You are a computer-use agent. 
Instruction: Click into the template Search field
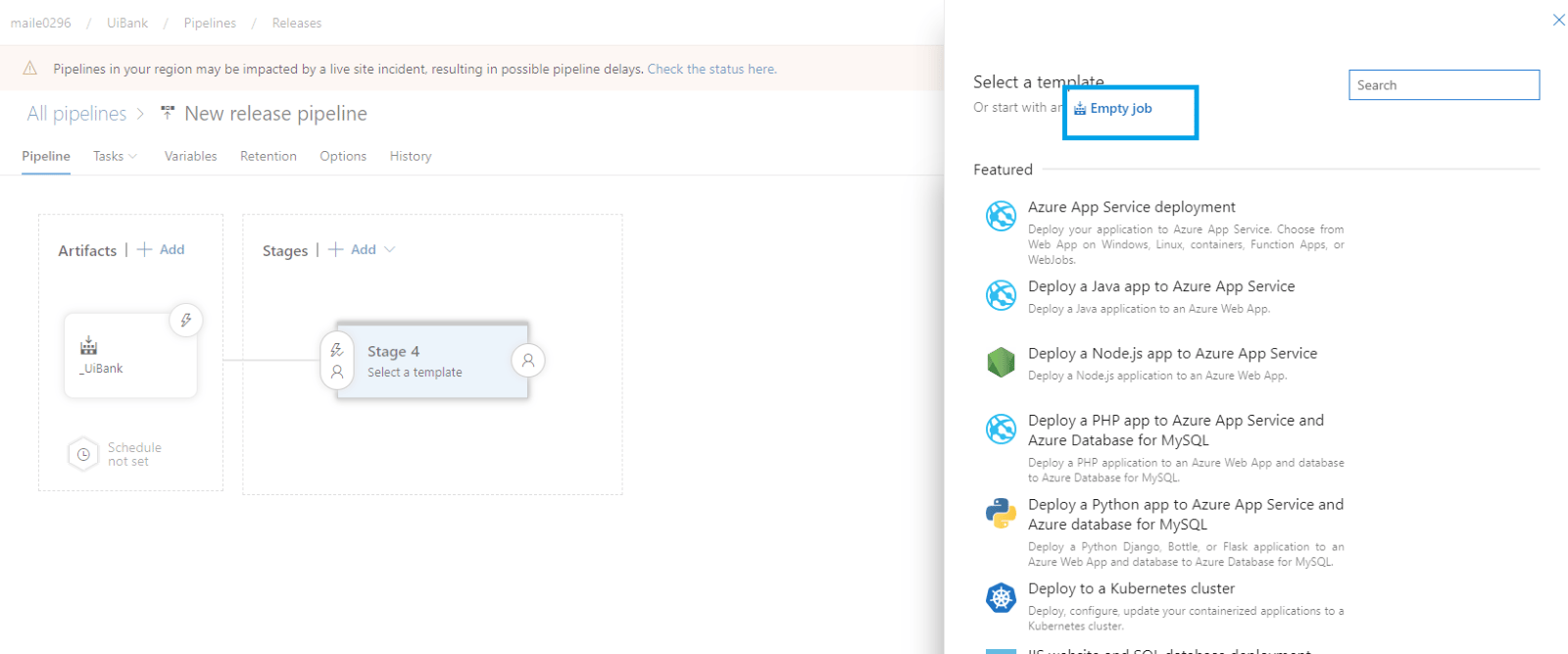1444,85
